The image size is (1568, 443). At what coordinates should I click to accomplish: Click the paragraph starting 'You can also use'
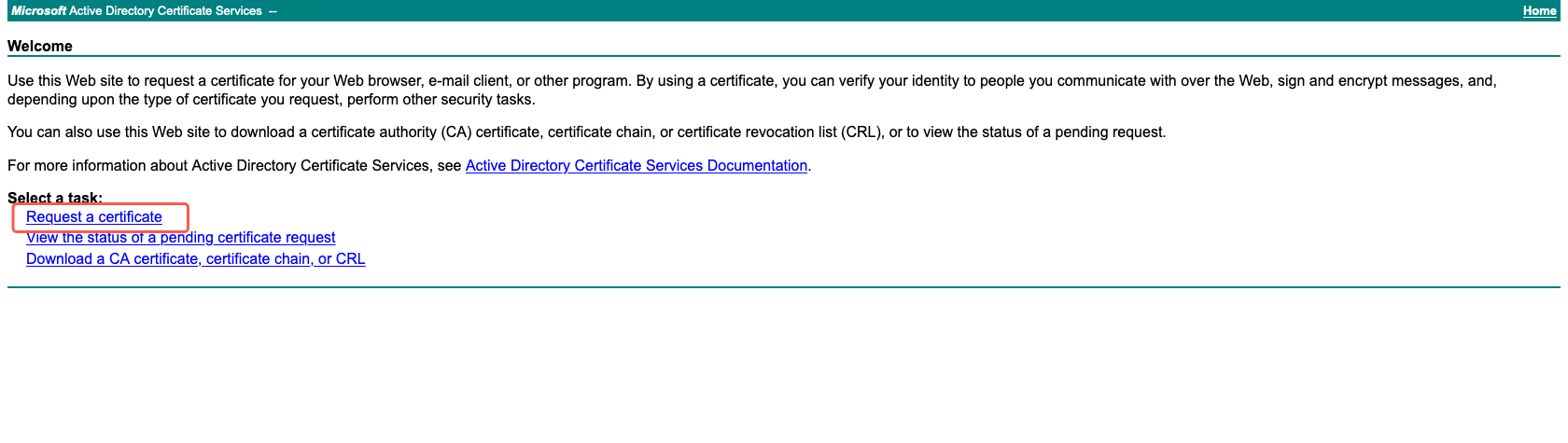pos(373,132)
